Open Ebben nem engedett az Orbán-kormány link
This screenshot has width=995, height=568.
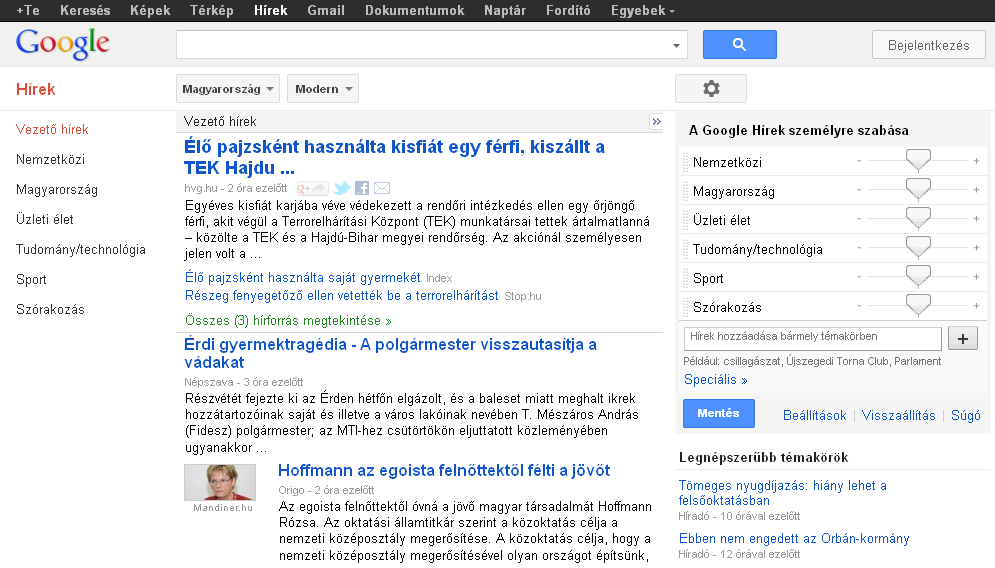tap(794, 539)
